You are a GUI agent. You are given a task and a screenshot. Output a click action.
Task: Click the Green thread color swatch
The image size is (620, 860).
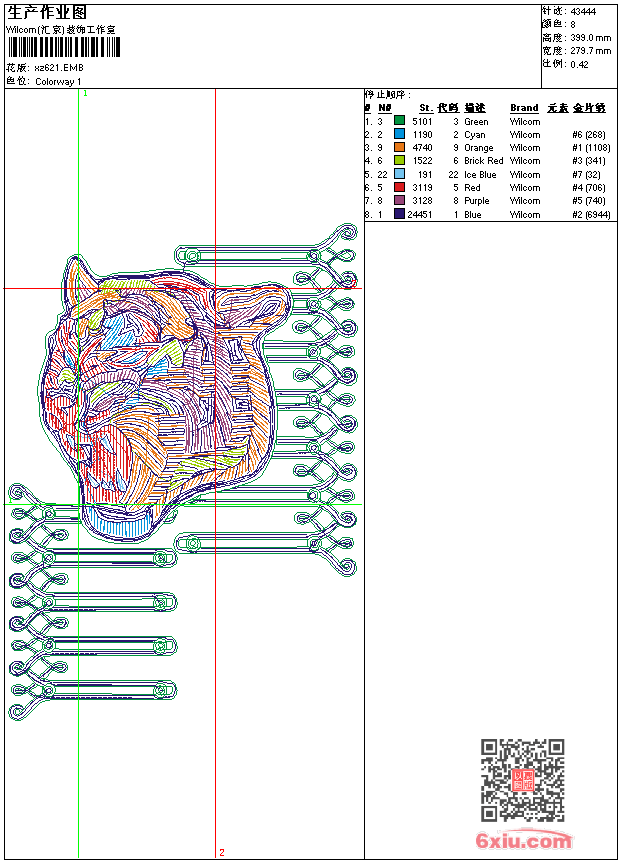pos(399,121)
